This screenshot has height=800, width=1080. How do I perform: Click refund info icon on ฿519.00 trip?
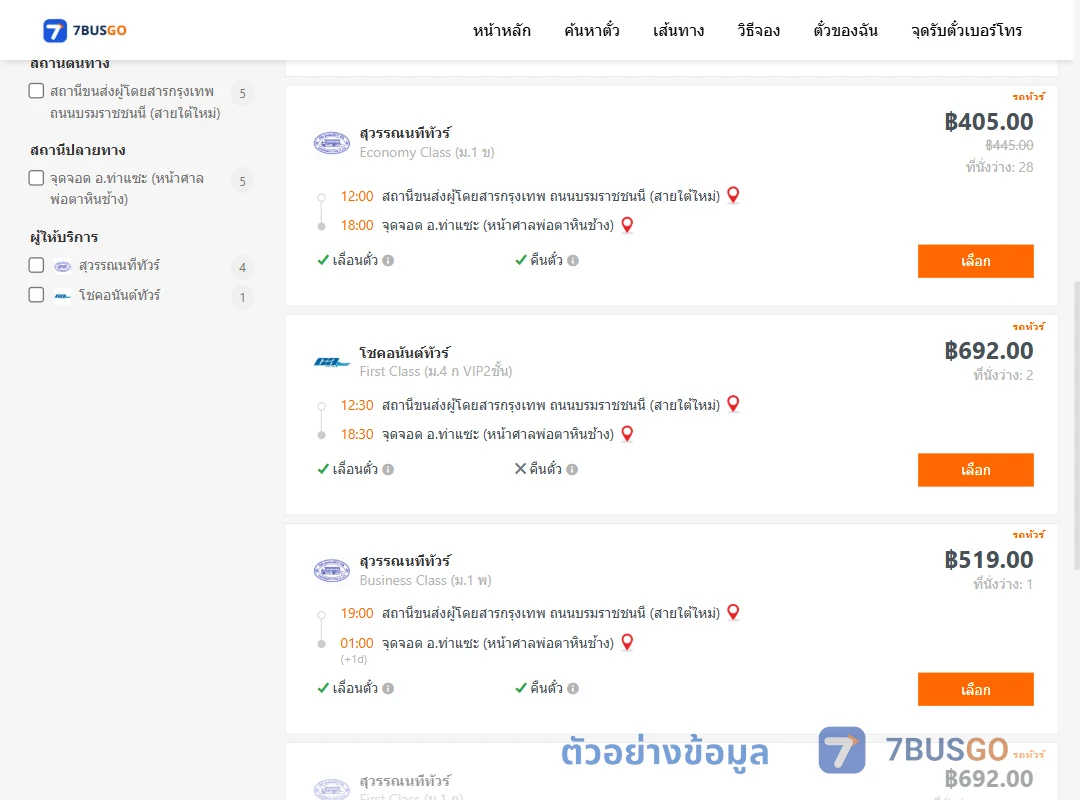click(x=573, y=688)
